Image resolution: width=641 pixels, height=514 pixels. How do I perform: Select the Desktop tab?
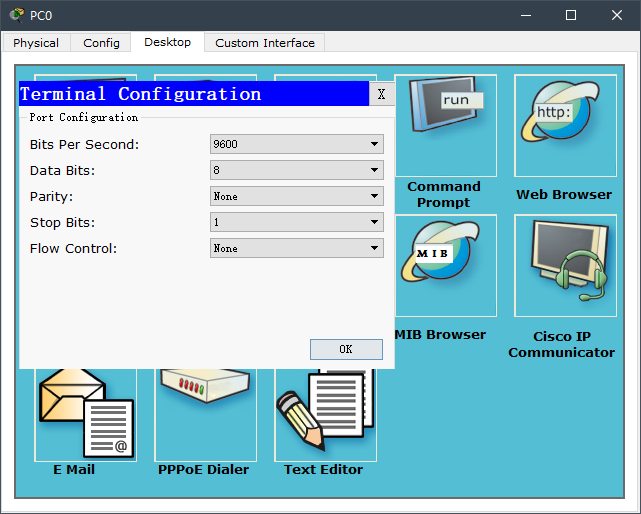click(167, 42)
